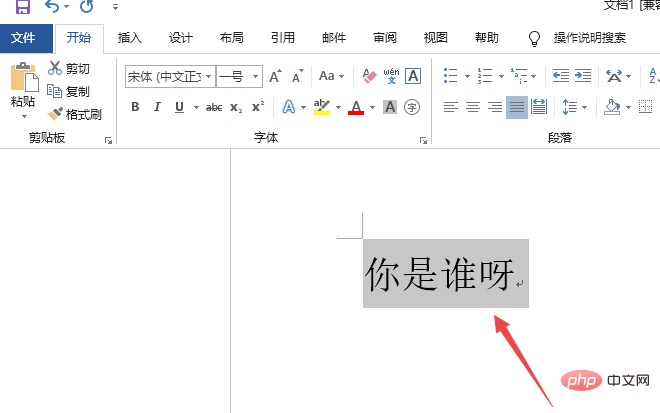Viewport: 660px width, 413px height.
Task: Switch to the 开始 tab
Action: coord(79,38)
